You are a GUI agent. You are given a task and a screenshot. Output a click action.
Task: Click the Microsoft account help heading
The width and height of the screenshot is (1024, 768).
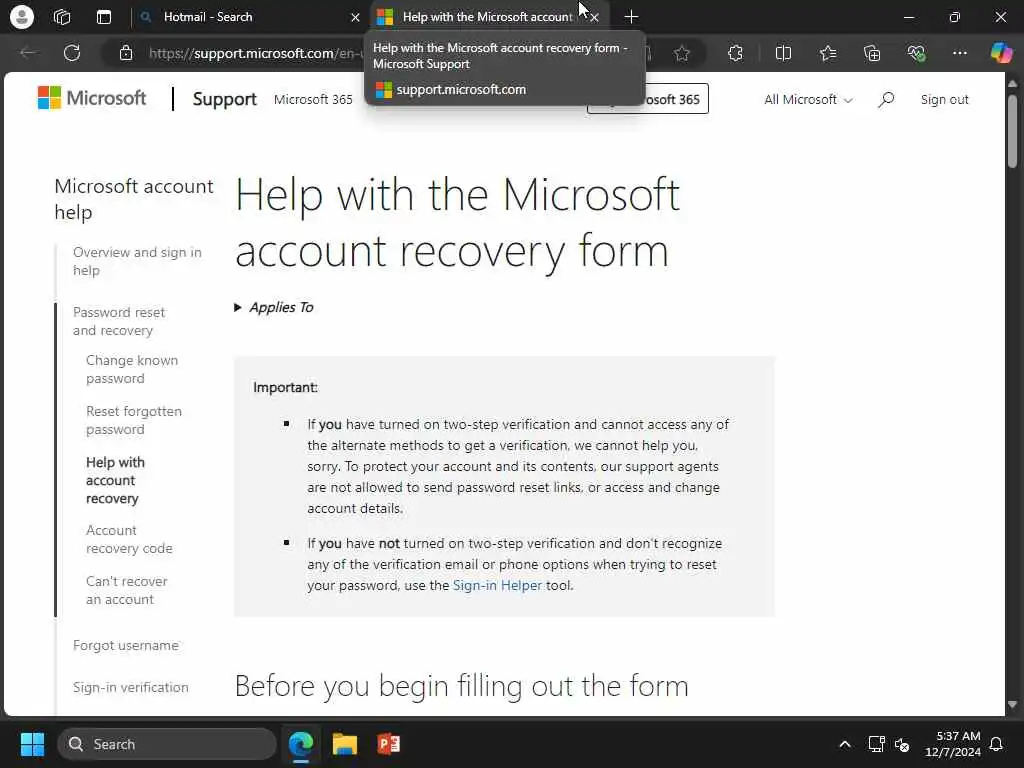(134, 199)
